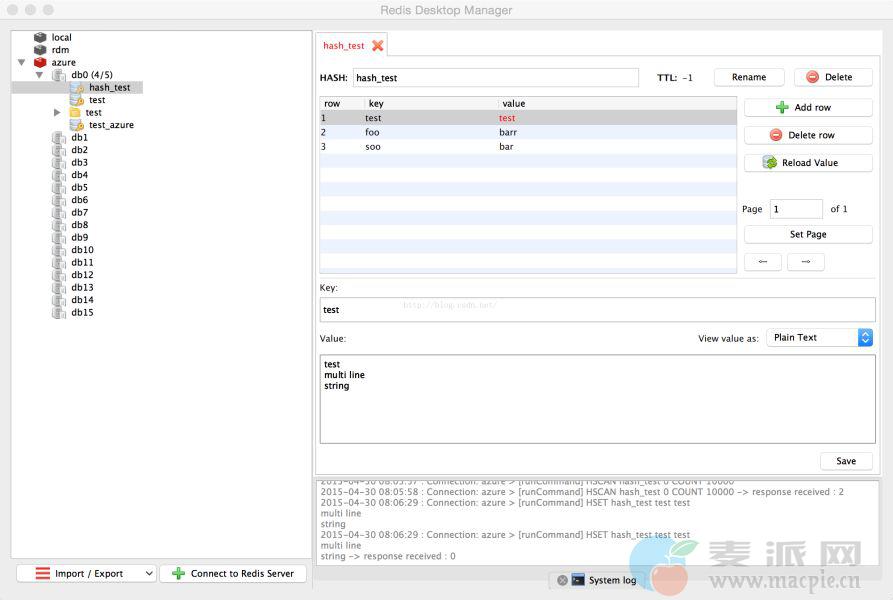
Task: Click Connect to Redis Server button
Action: (x=234, y=573)
